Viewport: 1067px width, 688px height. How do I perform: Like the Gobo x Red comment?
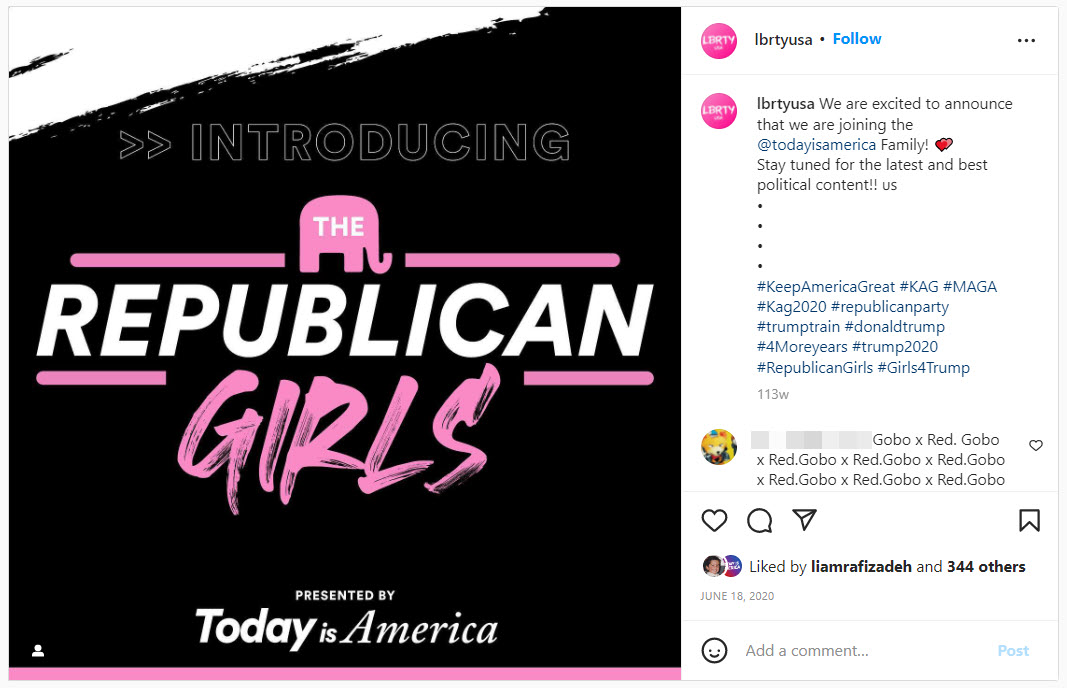1036,445
